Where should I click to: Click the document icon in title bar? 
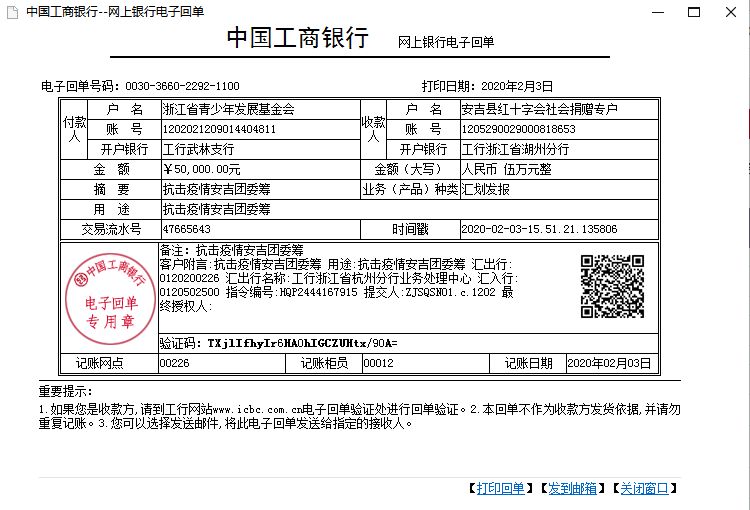[x=12, y=12]
